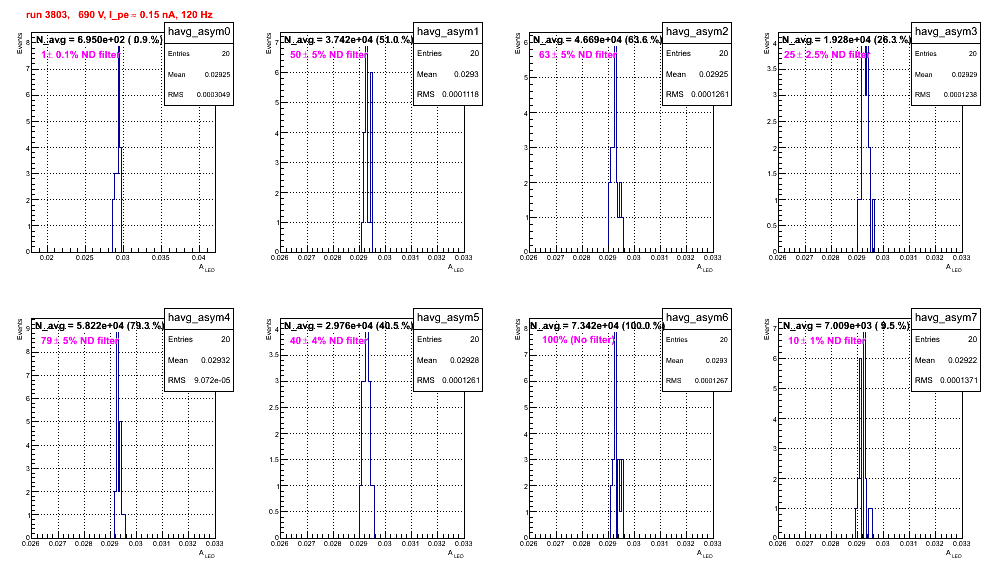Image resolution: width=996 pixels, height=572 pixels.
Task: Pick the magenta 40± 4% ND filter label
Action: coord(328,341)
